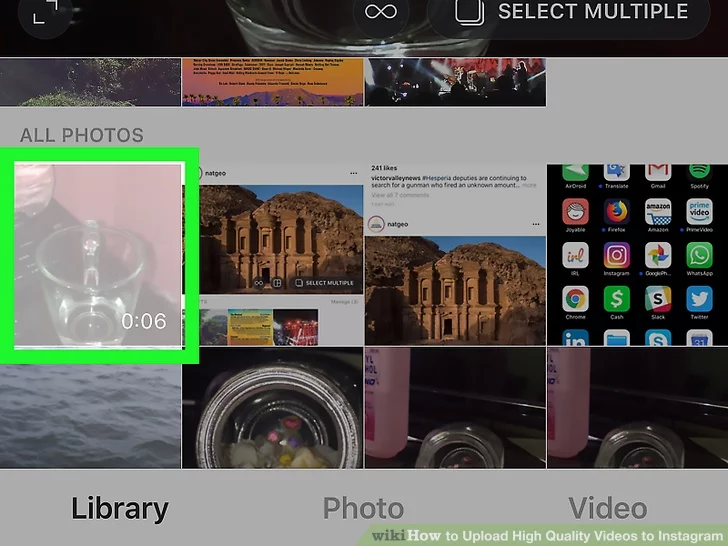Image resolution: width=728 pixels, height=546 pixels.
Task: Select the glass jar top-view photo thumbnail
Action: point(273,408)
